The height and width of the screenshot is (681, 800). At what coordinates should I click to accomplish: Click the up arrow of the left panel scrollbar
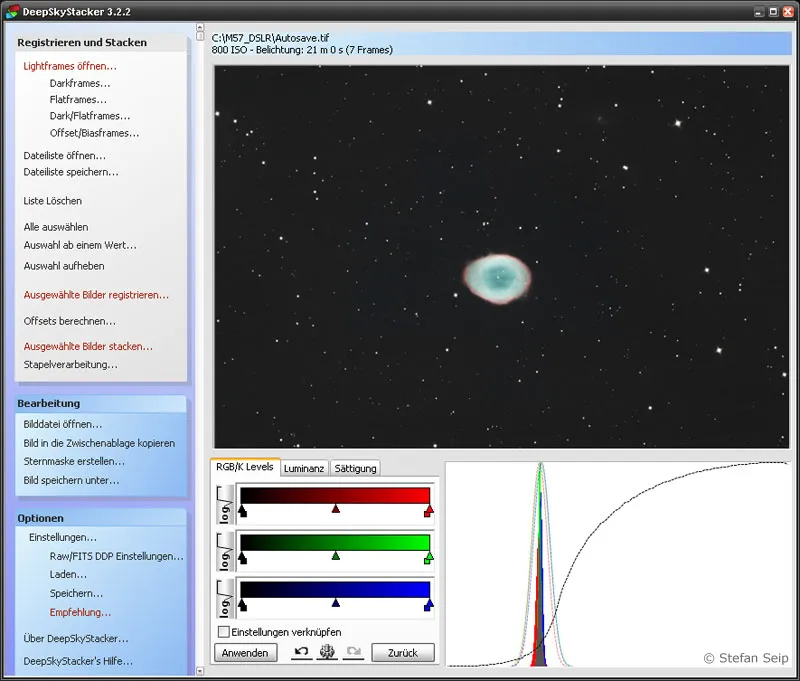[x=200, y=27]
